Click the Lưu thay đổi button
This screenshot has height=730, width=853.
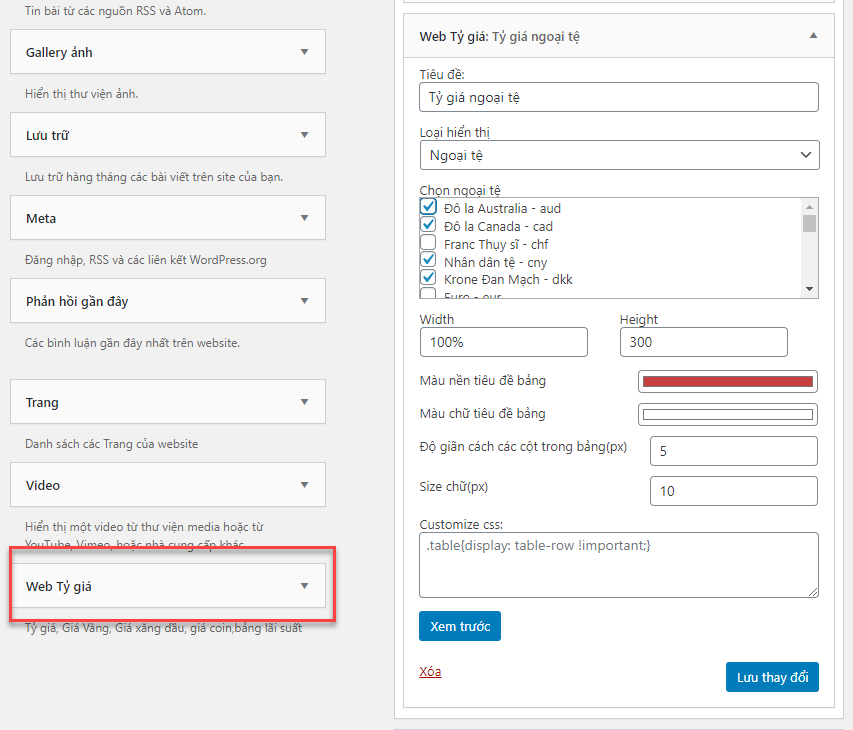[772, 677]
